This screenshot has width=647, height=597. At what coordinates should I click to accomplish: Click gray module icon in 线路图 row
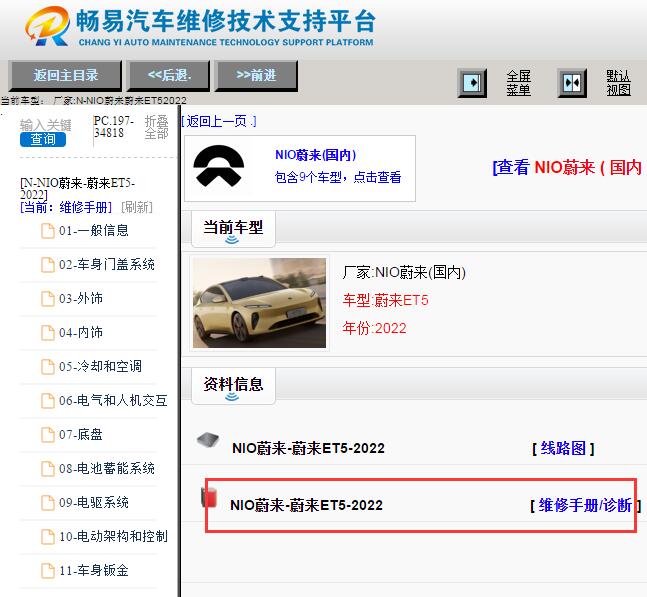point(208,440)
